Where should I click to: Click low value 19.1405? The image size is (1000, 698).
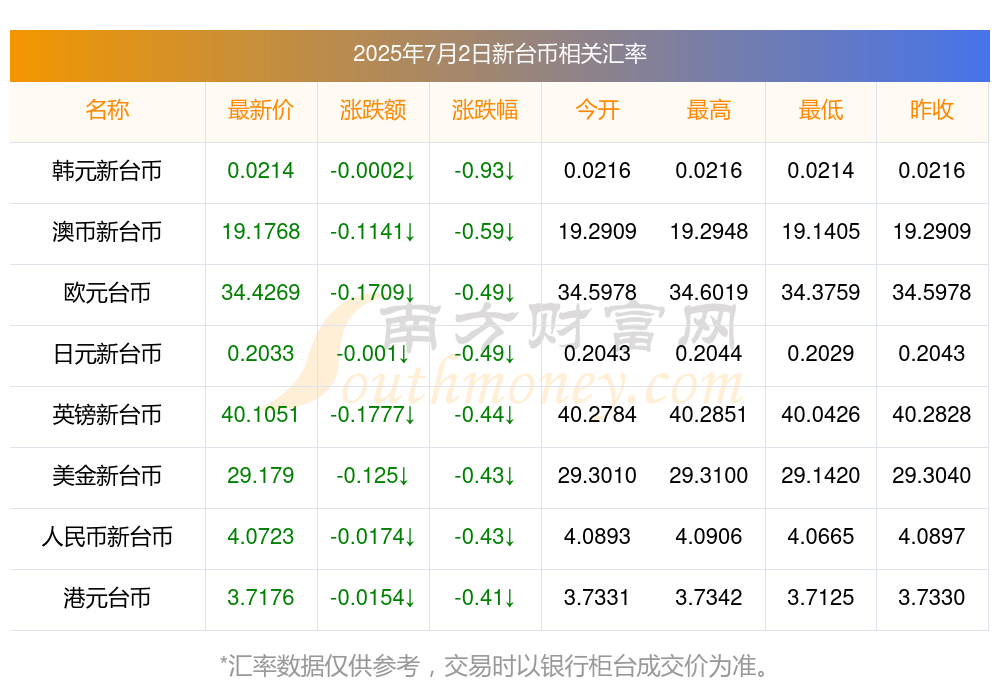[x=821, y=232]
